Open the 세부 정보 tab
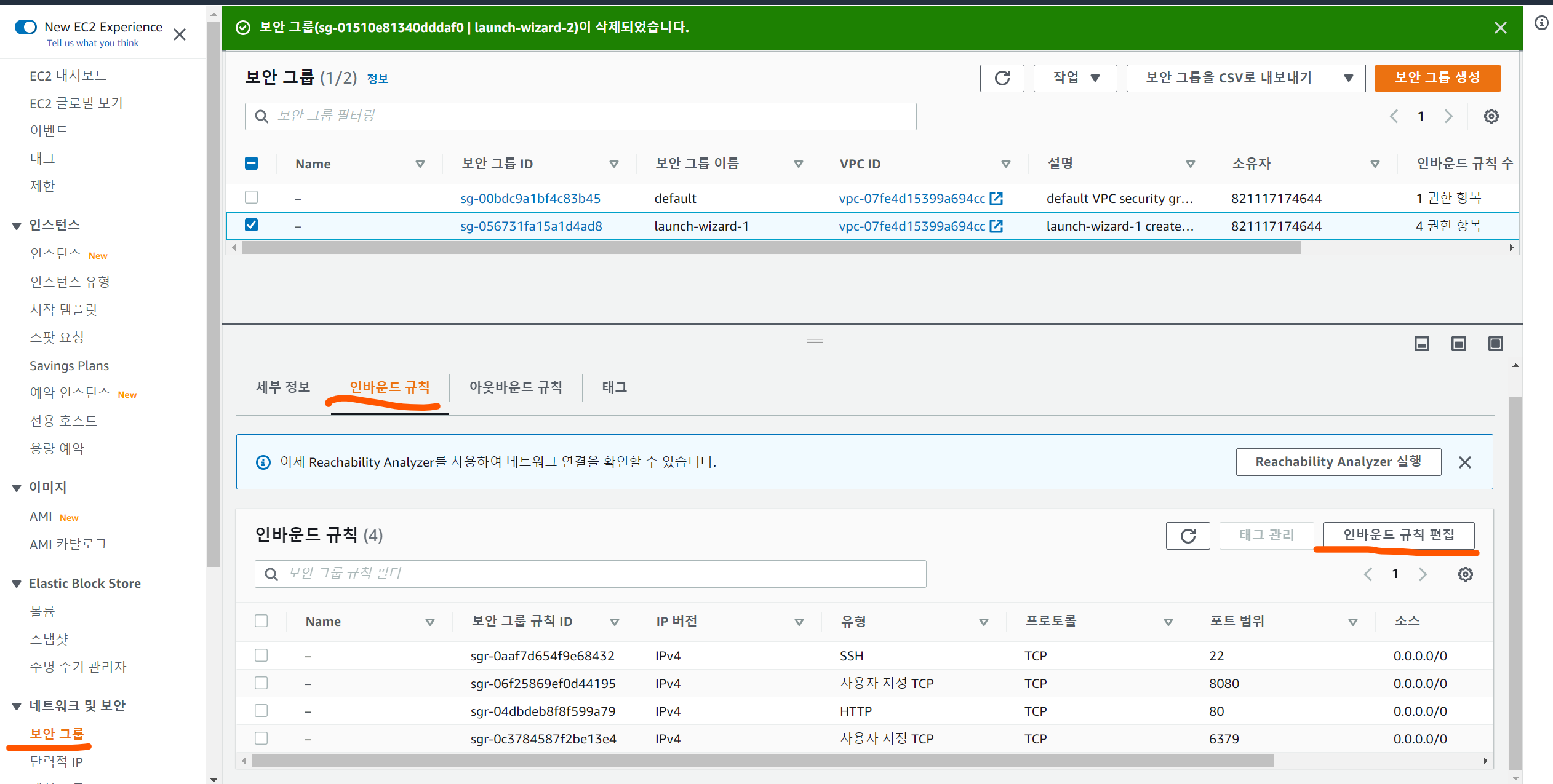 (283, 387)
